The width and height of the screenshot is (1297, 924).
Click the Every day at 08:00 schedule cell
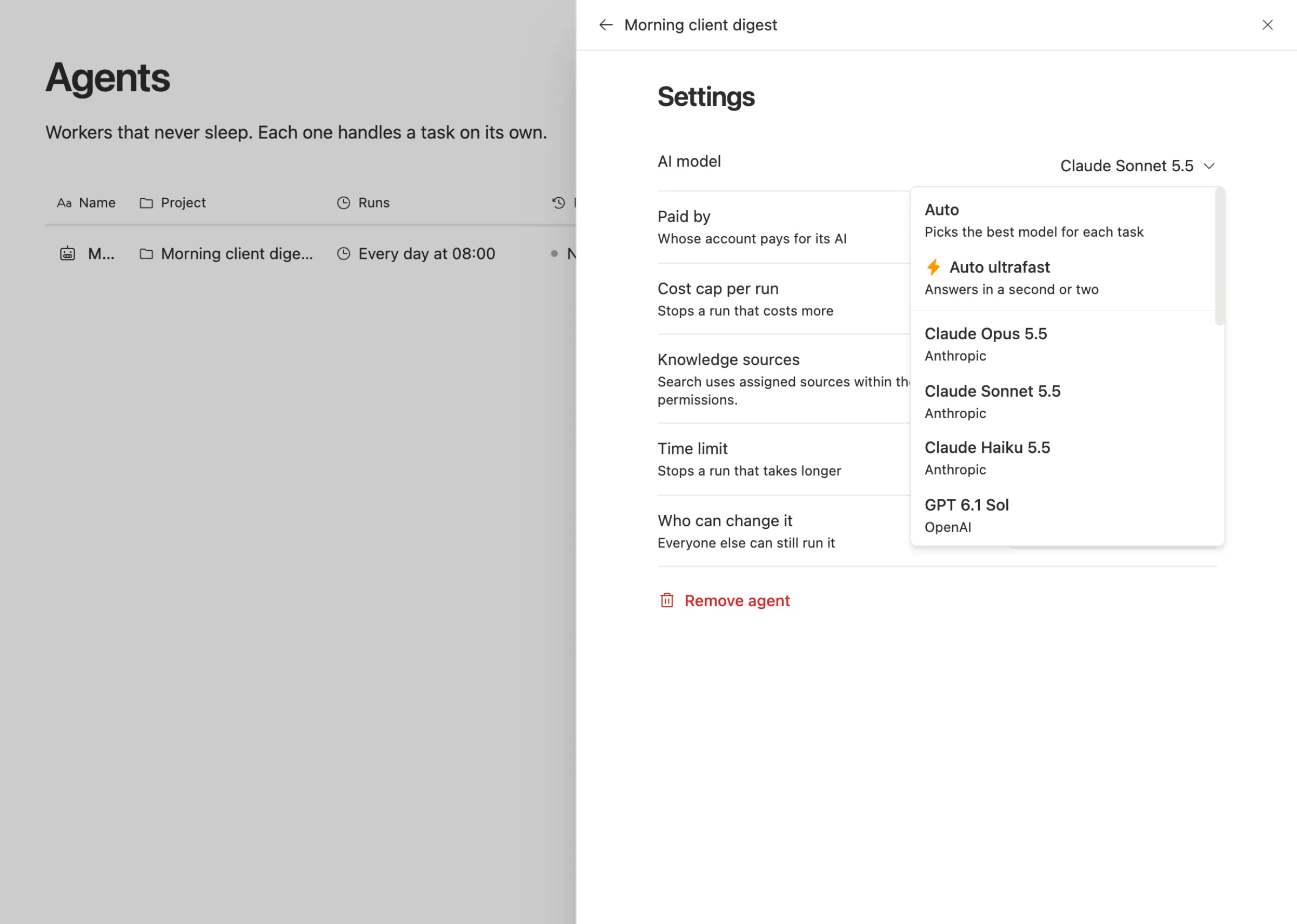pyautogui.click(x=416, y=254)
